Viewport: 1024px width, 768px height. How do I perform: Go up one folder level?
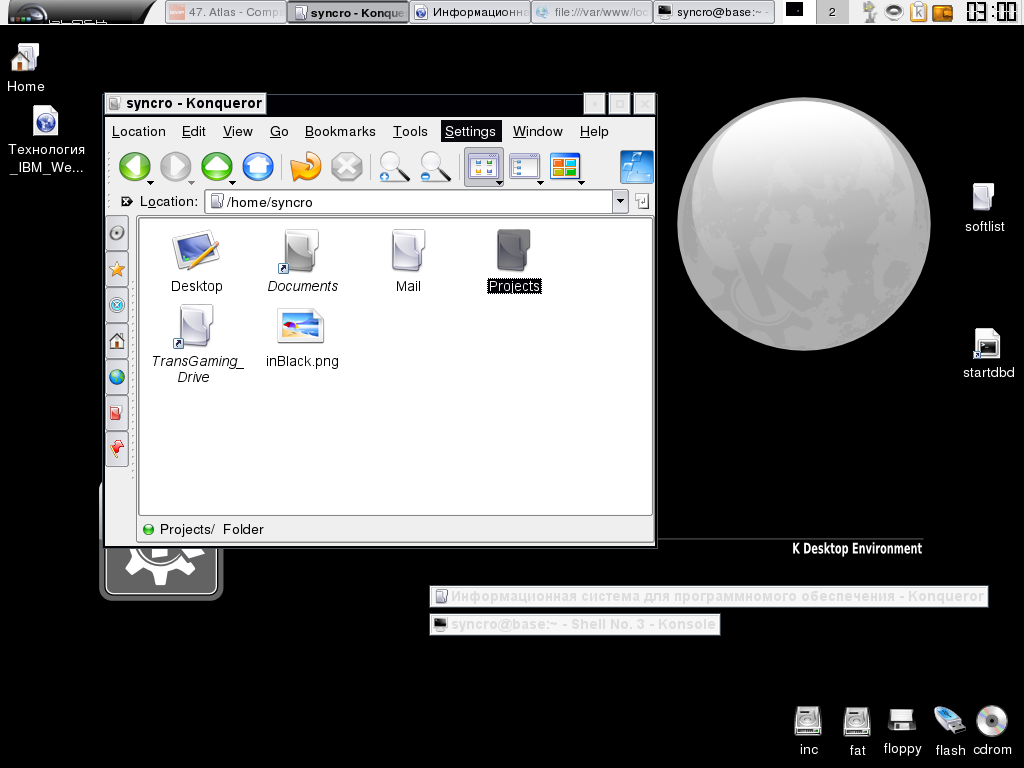click(x=216, y=167)
